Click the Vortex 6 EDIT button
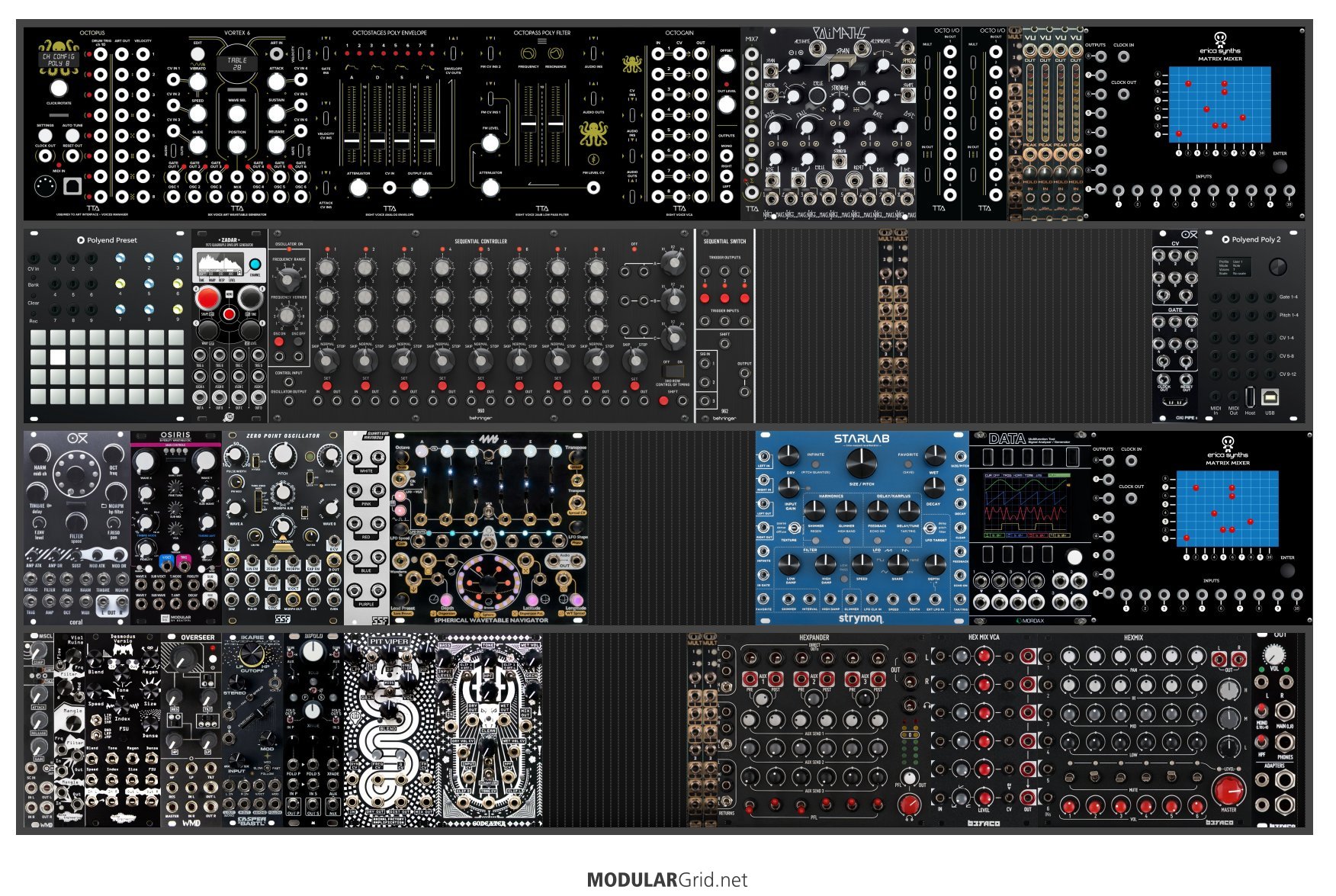The width and height of the screenshot is (1336, 896). click(x=198, y=53)
